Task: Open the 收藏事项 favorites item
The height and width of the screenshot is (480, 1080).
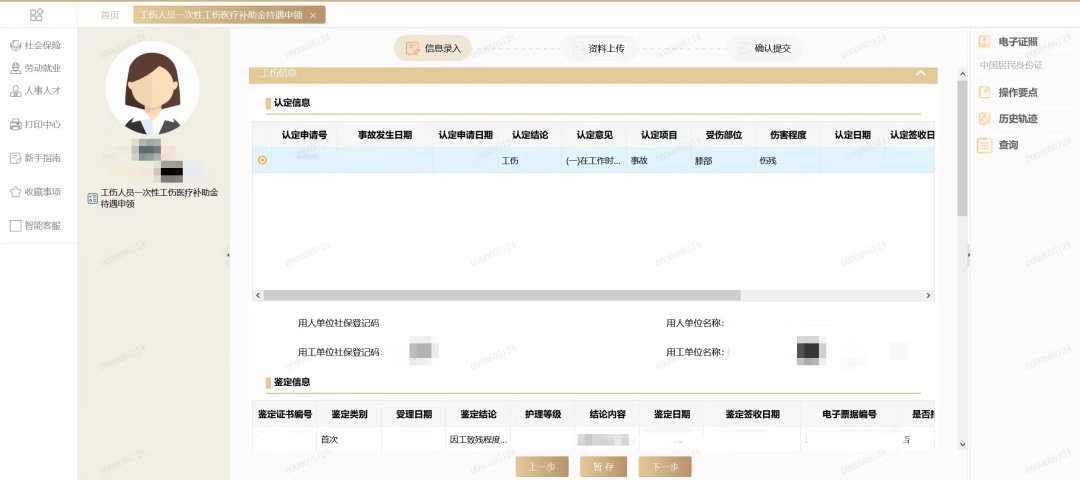Action: [35, 192]
